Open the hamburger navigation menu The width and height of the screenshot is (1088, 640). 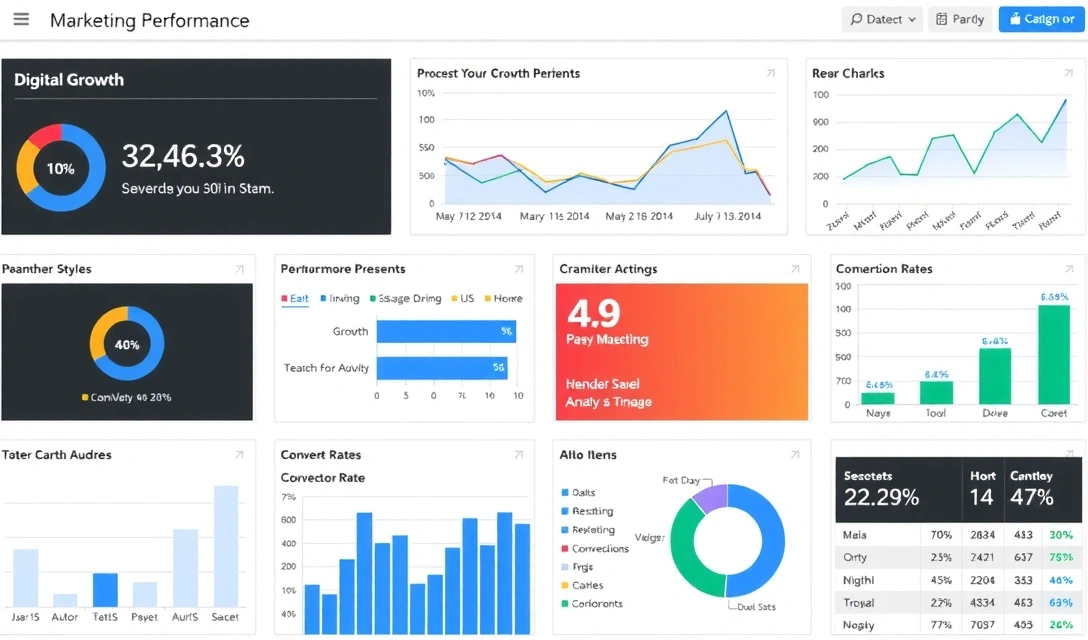coord(21,20)
